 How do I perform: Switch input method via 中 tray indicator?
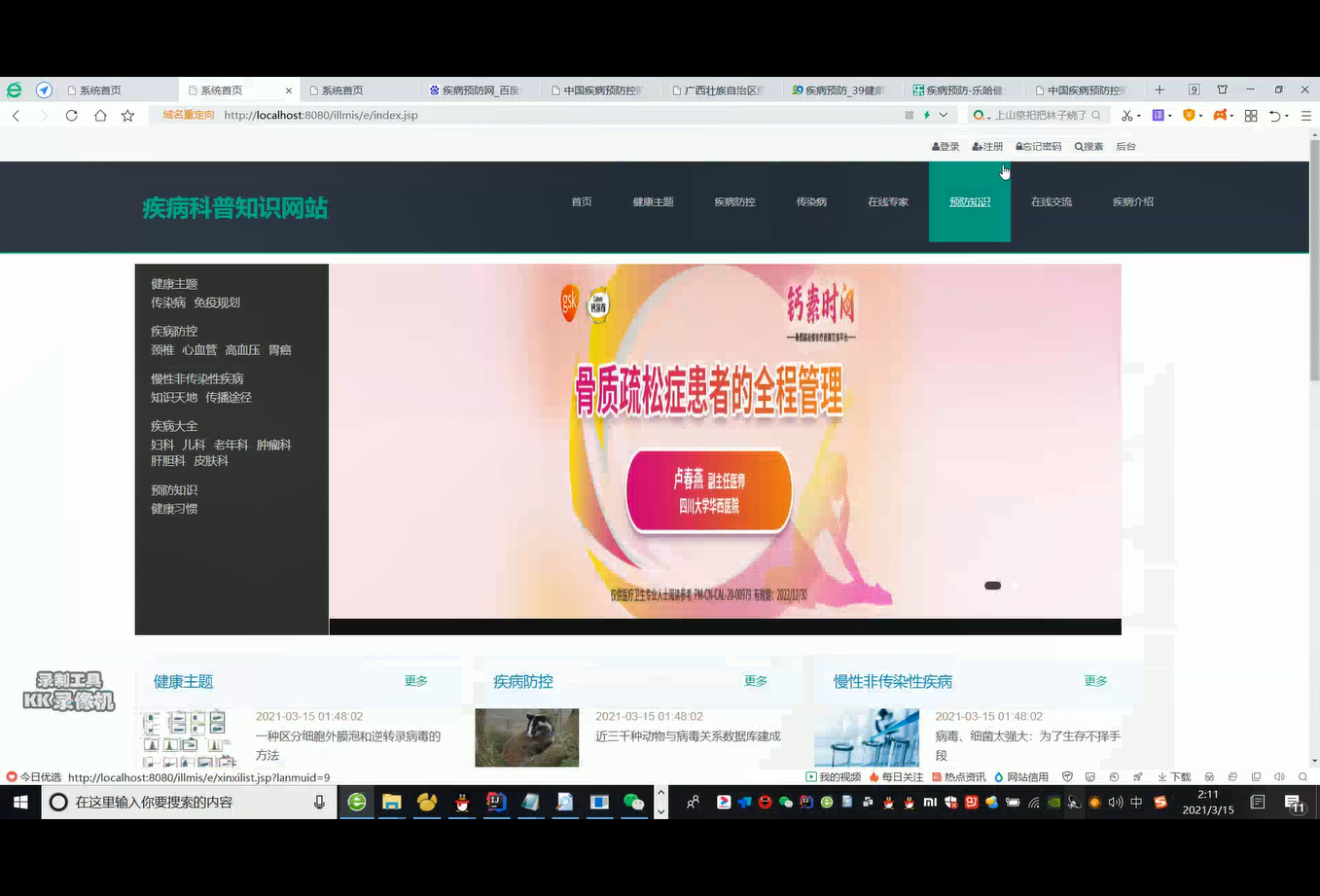(x=1138, y=803)
